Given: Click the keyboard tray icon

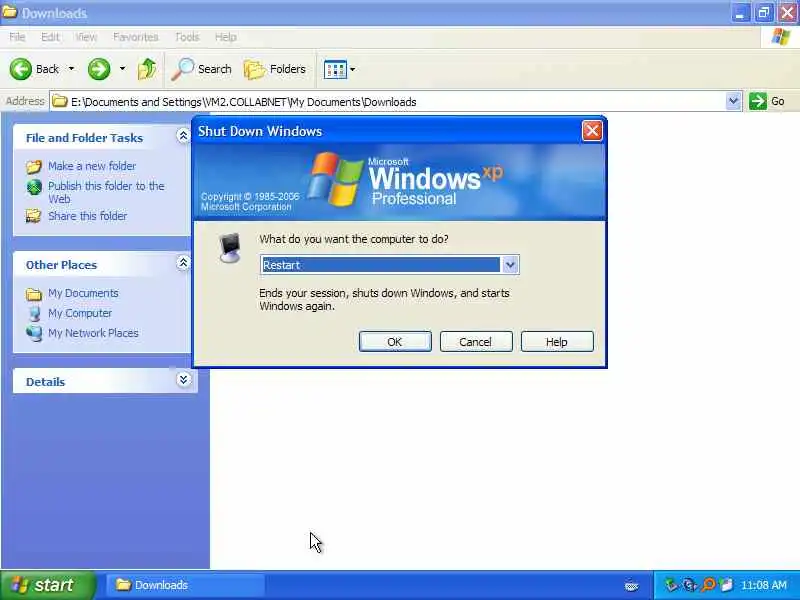Looking at the screenshot, I should 632,586.
